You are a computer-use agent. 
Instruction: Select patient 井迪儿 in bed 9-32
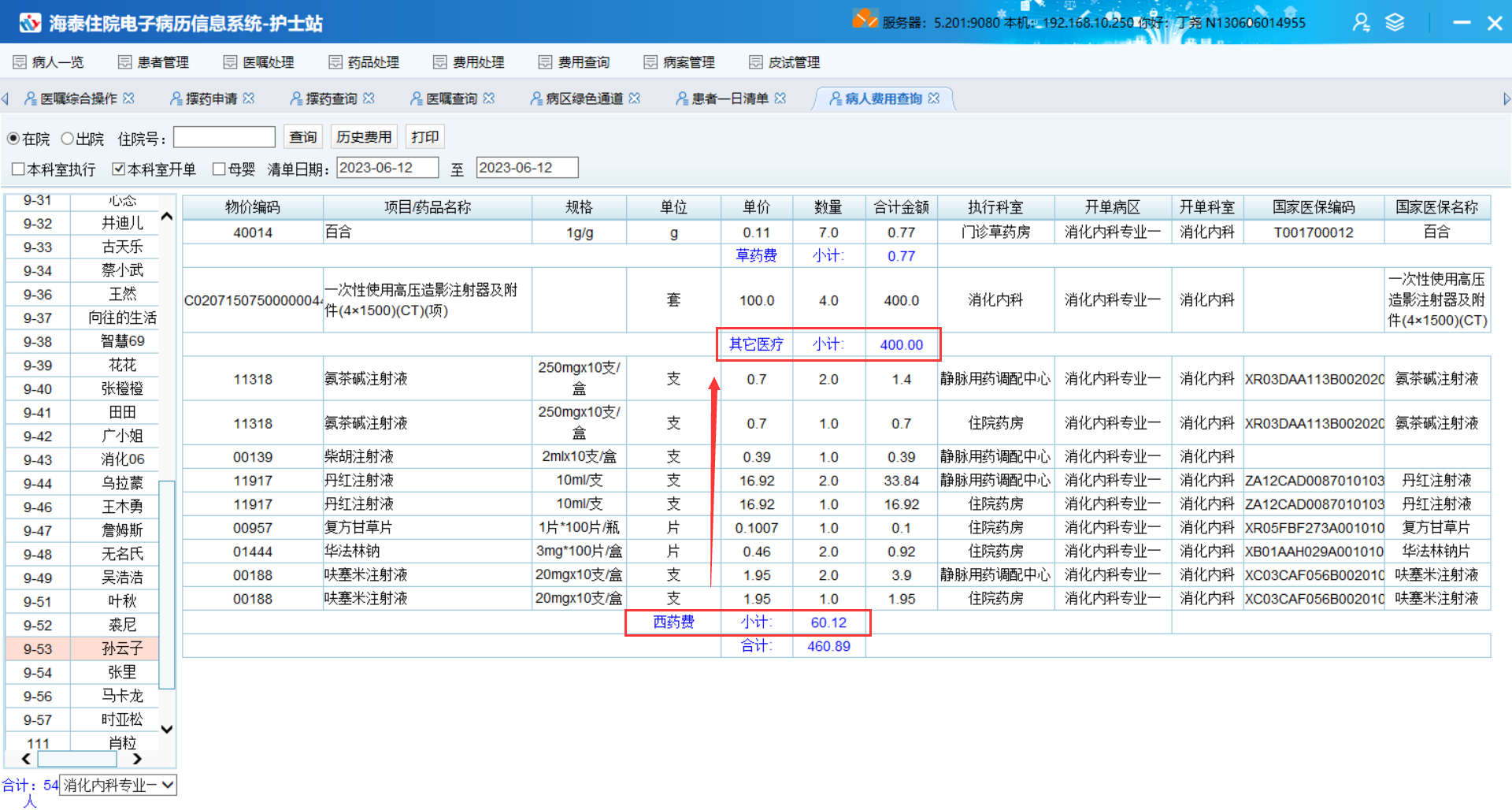point(82,223)
